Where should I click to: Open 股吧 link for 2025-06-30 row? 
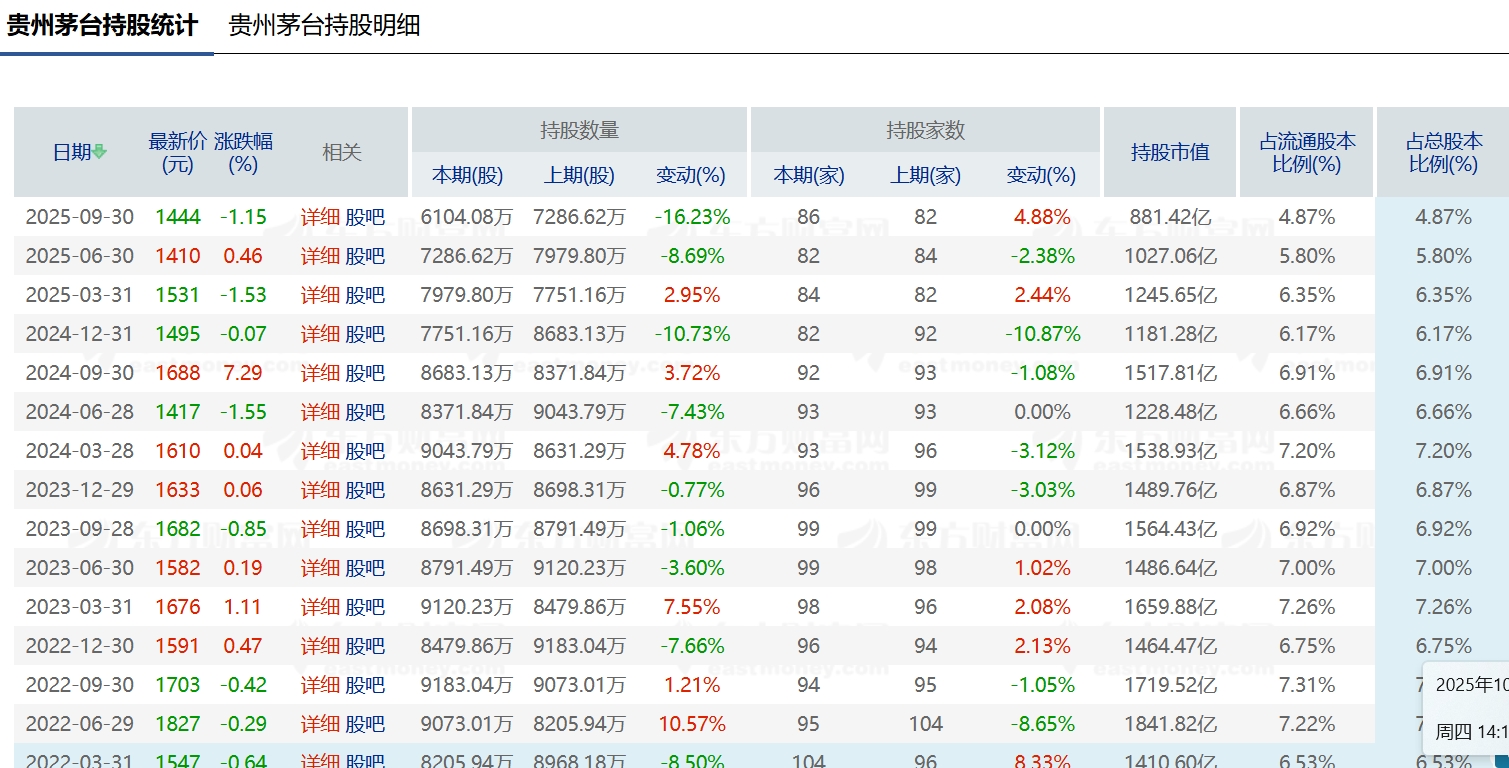[x=365, y=256]
